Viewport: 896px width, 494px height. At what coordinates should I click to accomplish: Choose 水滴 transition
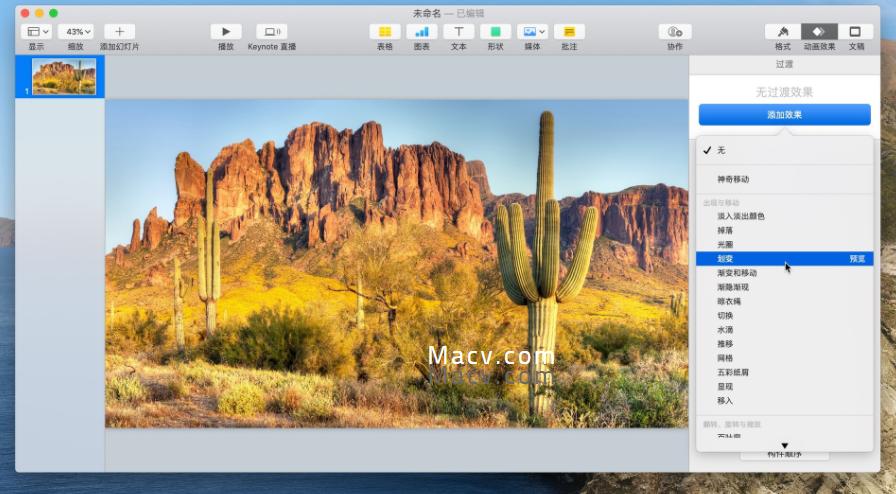coord(785,330)
